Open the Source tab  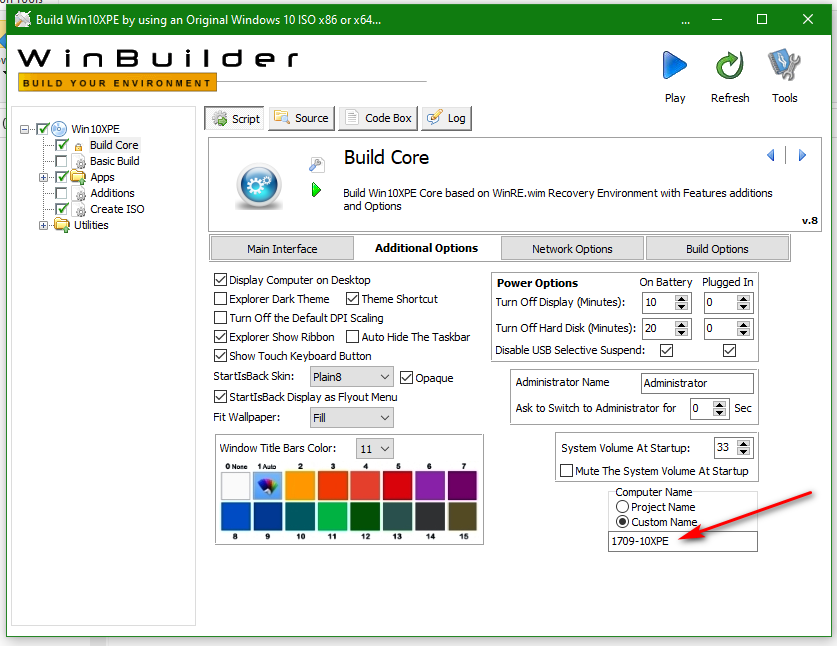click(301, 118)
